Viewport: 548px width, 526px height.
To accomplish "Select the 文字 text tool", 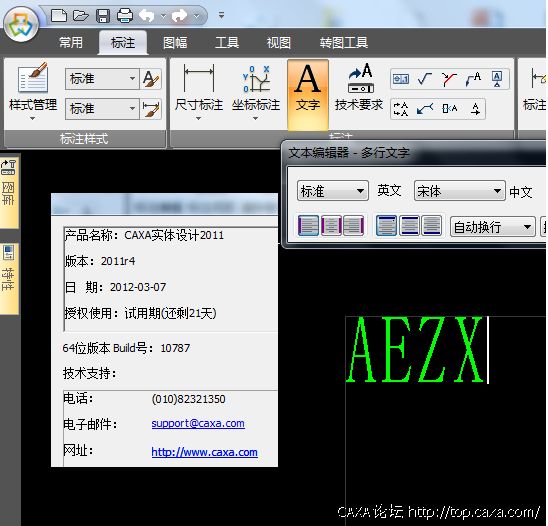I will coord(308,94).
